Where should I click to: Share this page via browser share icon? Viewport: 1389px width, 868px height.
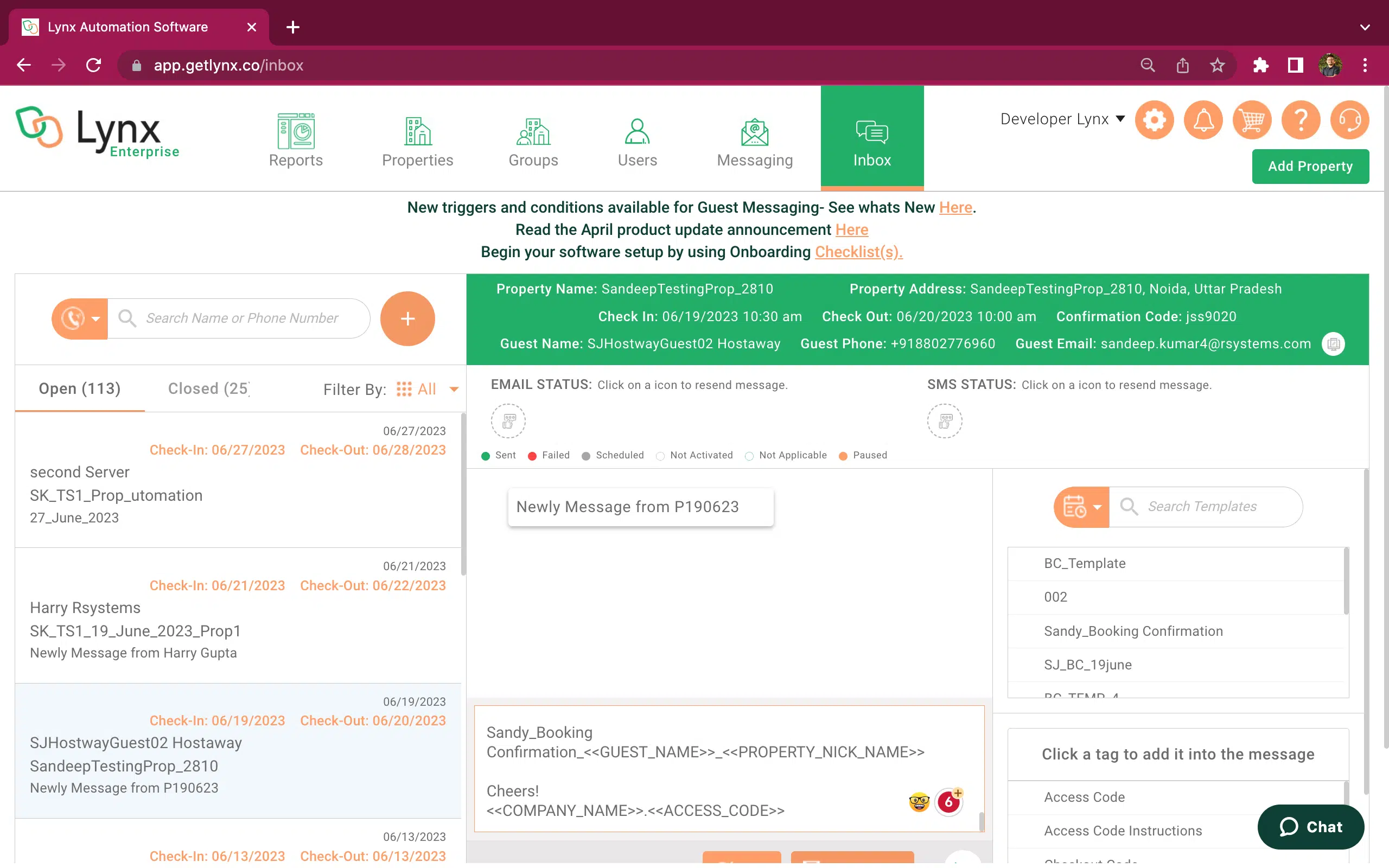point(1182,66)
